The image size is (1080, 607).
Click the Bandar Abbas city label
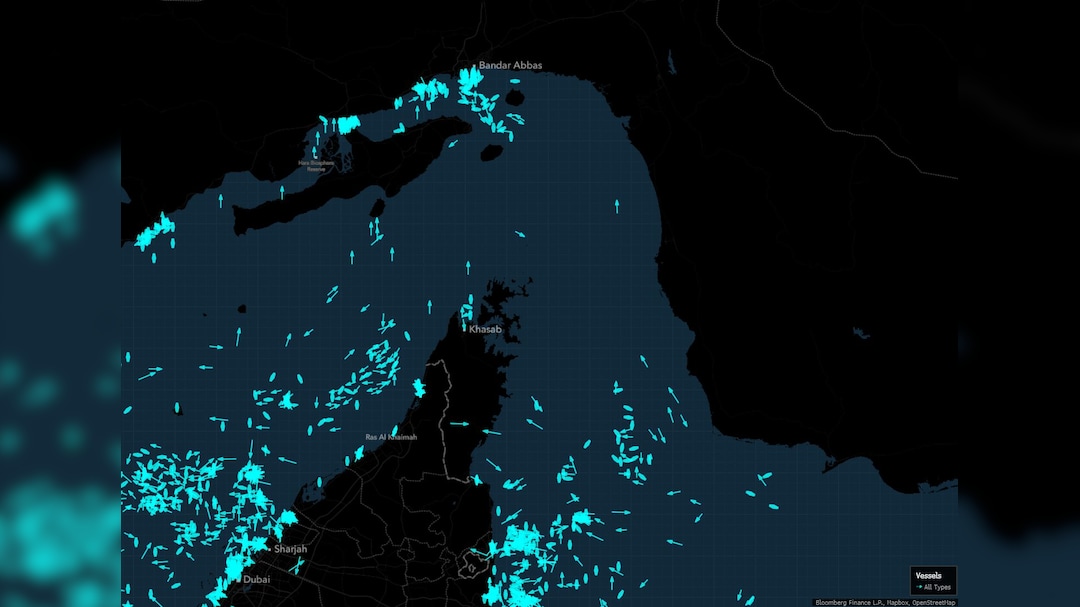(510, 65)
